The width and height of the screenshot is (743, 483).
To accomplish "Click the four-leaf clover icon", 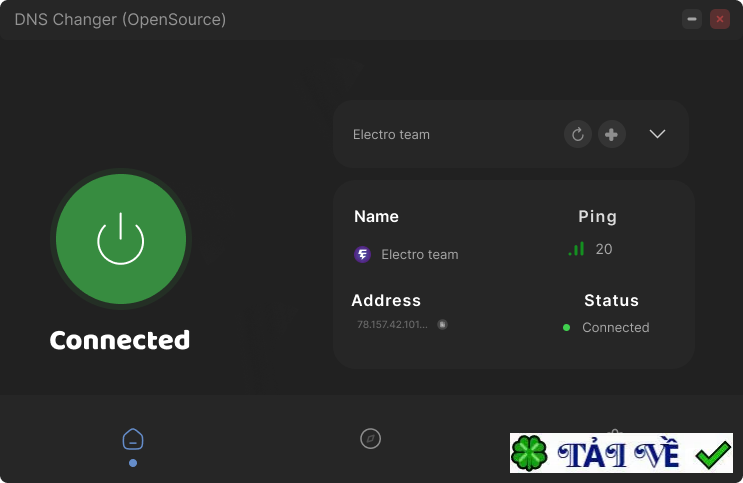I will [x=529, y=454].
